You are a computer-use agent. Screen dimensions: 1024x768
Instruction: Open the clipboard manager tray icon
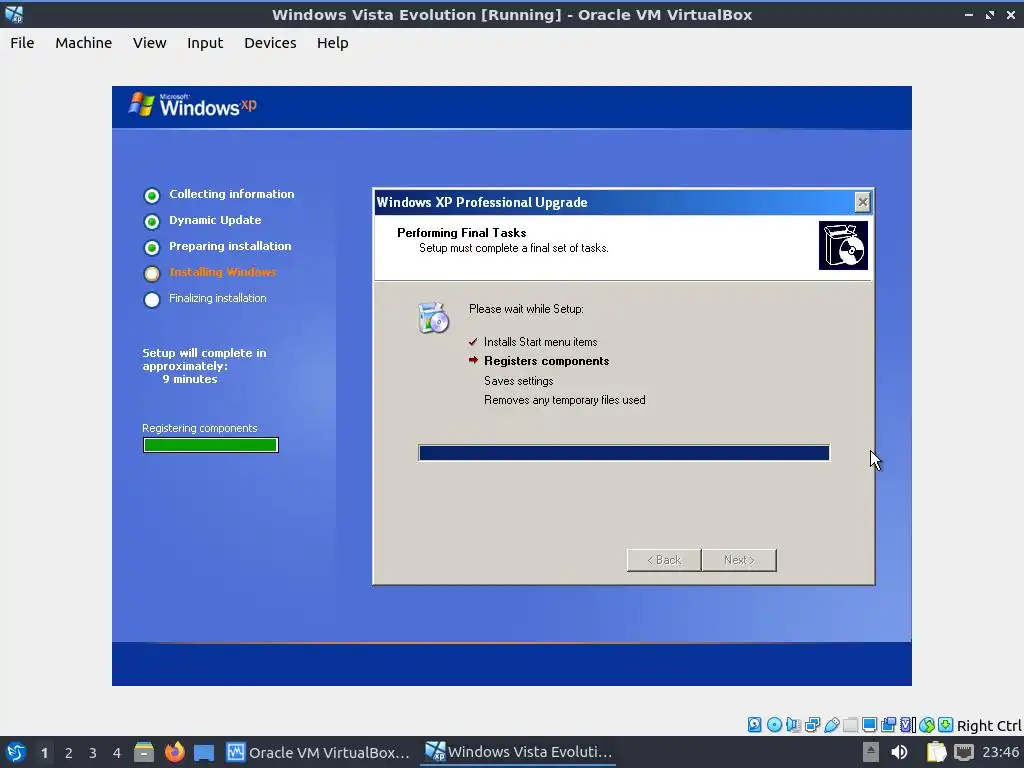coord(936,752)
